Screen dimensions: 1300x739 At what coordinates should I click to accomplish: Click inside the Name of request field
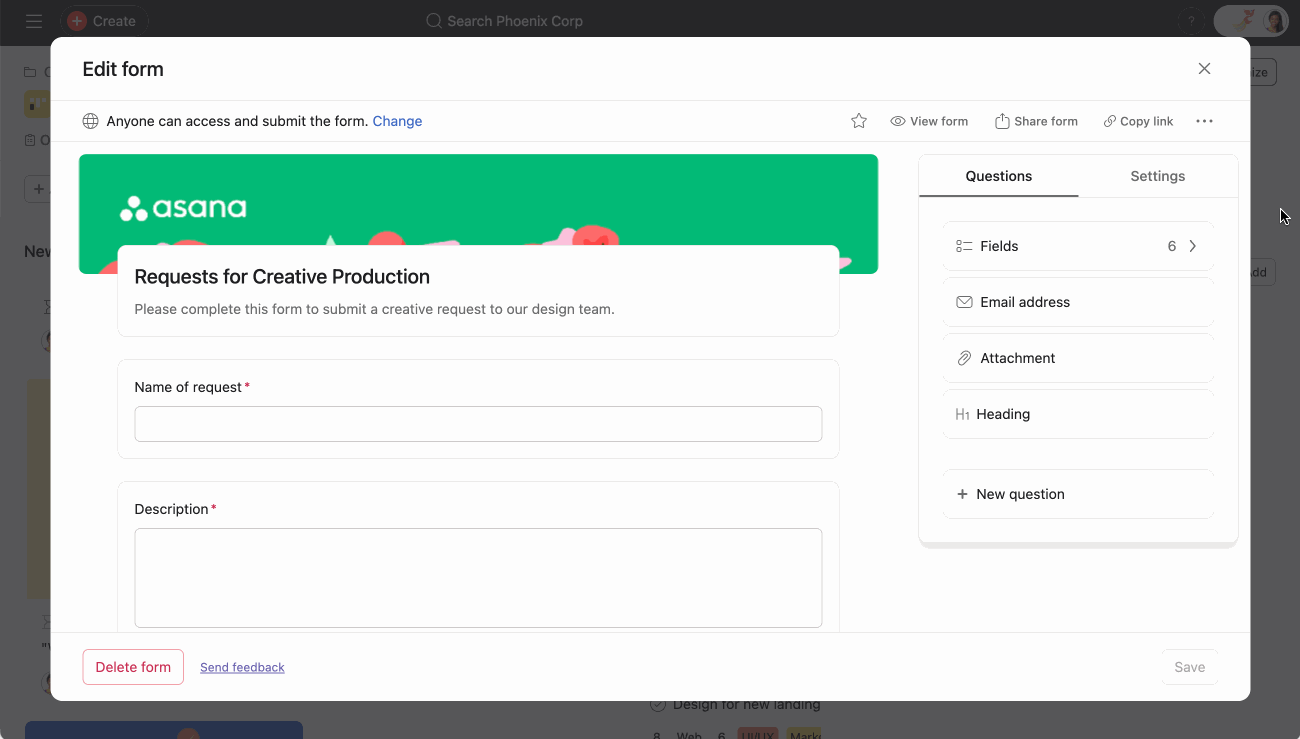(x=477, y=423)
